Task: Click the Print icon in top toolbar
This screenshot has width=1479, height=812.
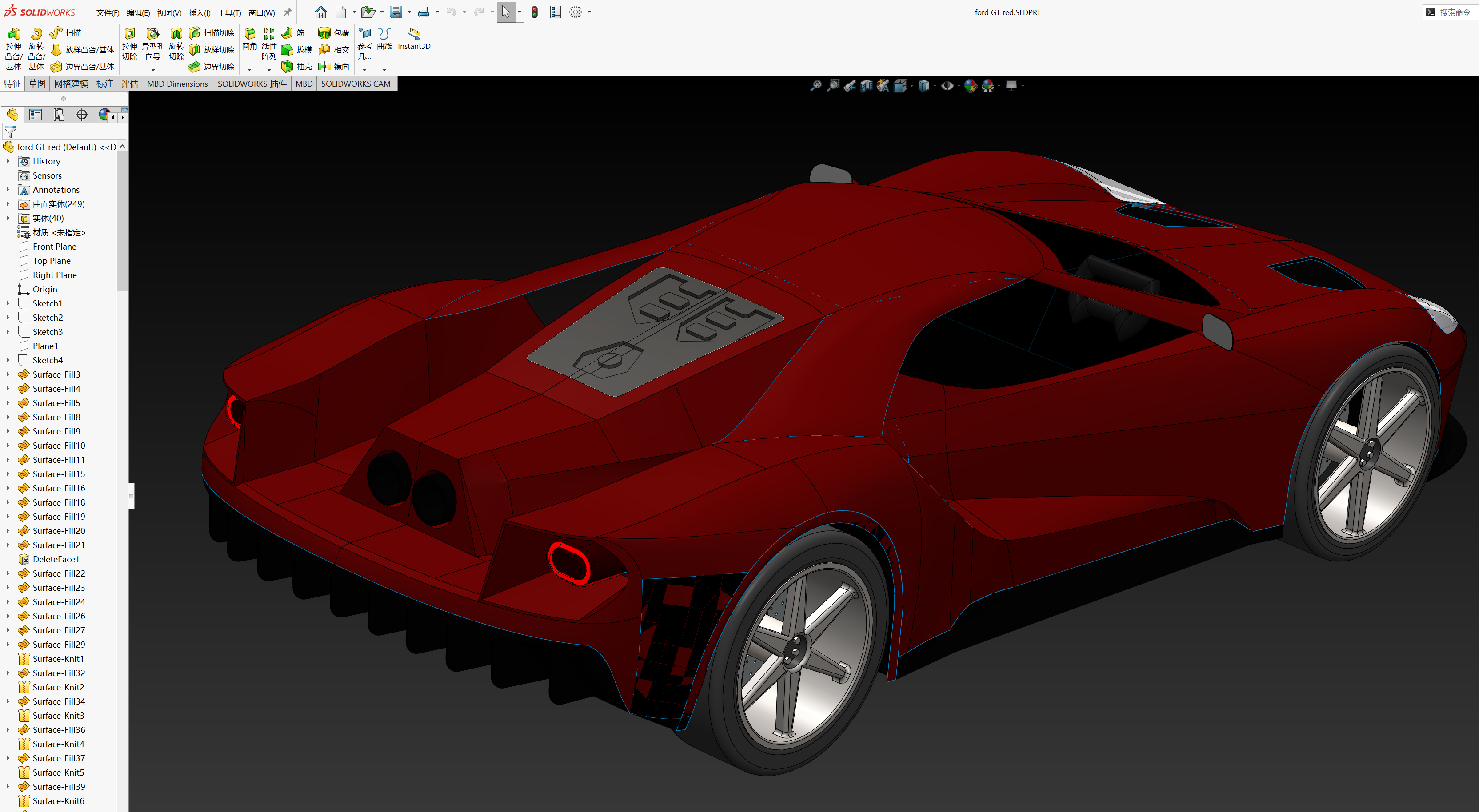Action: 424,12
